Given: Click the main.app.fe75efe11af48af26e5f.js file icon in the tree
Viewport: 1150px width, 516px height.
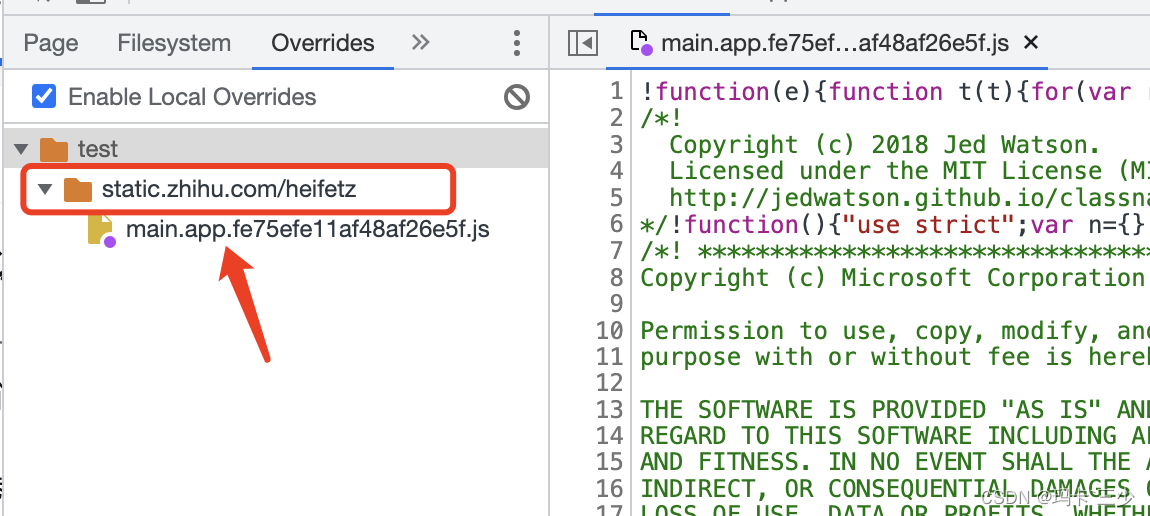Looking at the screenshot, I should point(101,230).
